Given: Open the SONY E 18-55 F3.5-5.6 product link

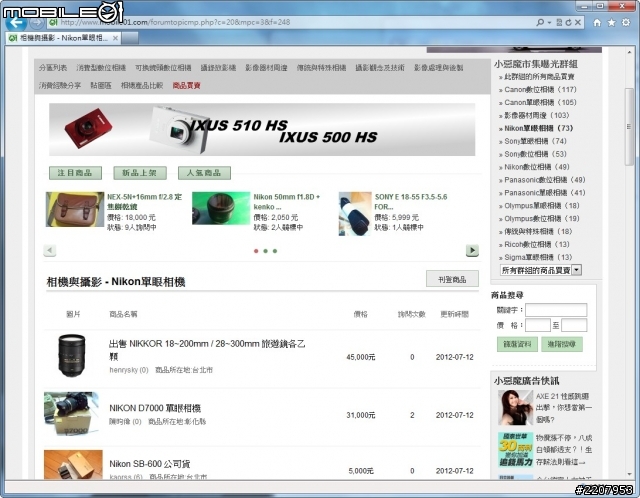Looking at the screenshot, I should click(x=411, y=202).
